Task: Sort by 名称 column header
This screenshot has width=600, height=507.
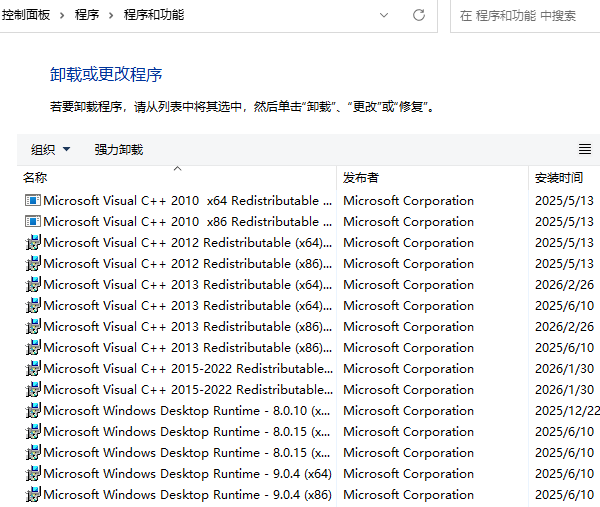Action: (x=177, y=178)
